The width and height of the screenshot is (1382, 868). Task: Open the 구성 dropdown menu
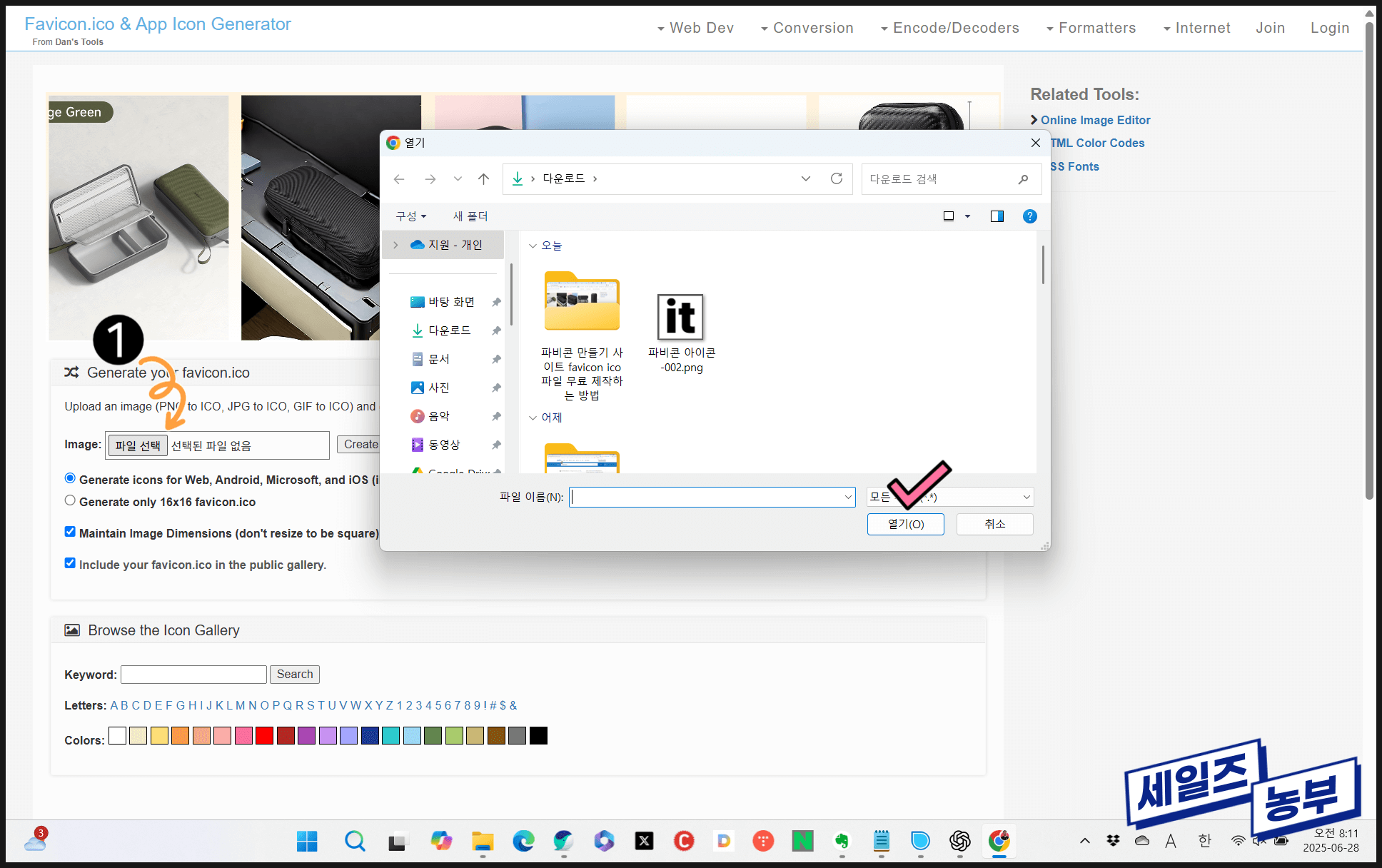(411, 216)
